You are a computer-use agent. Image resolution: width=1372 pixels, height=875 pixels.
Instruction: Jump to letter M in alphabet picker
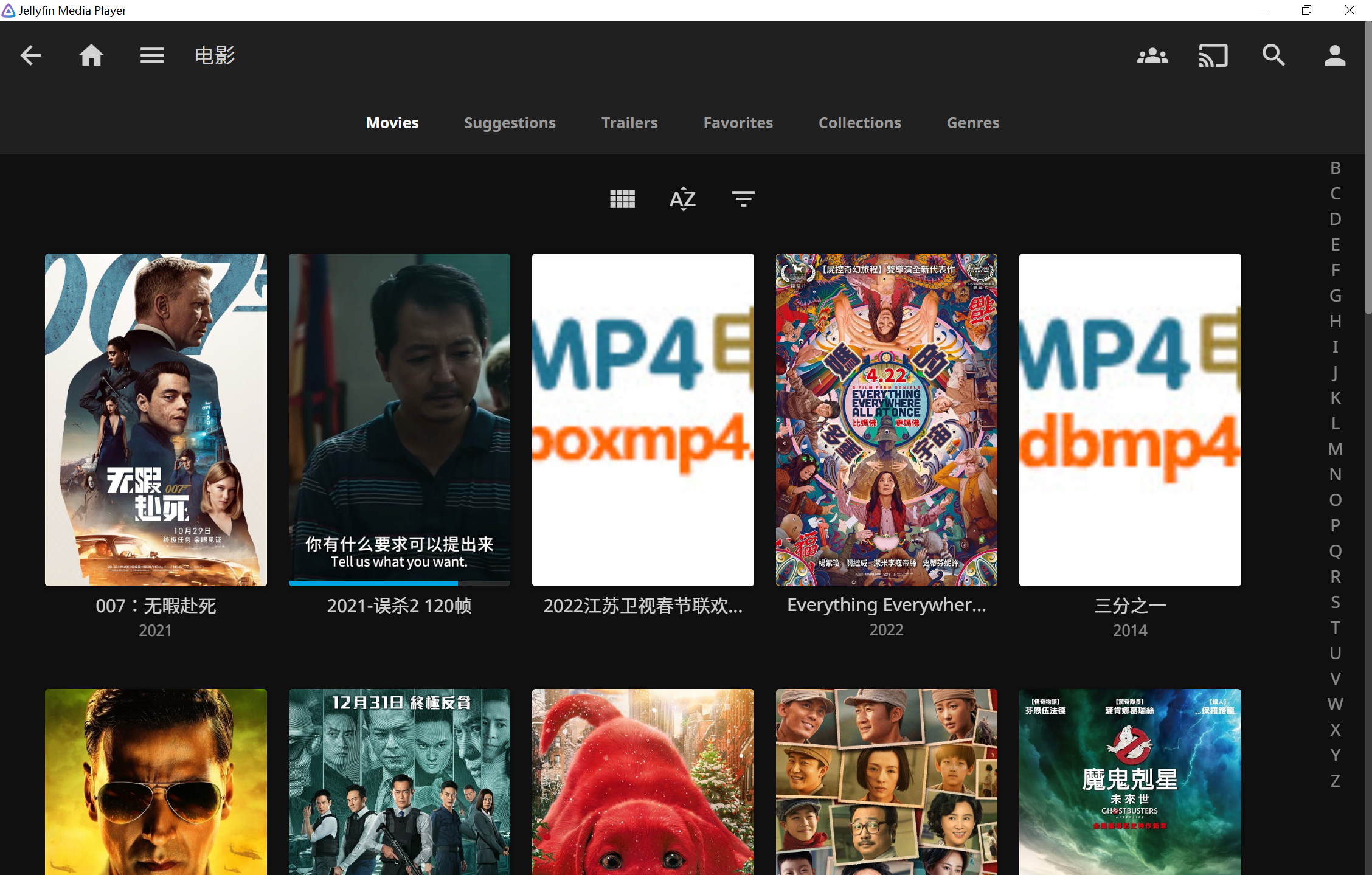(x=1335, y=449)
